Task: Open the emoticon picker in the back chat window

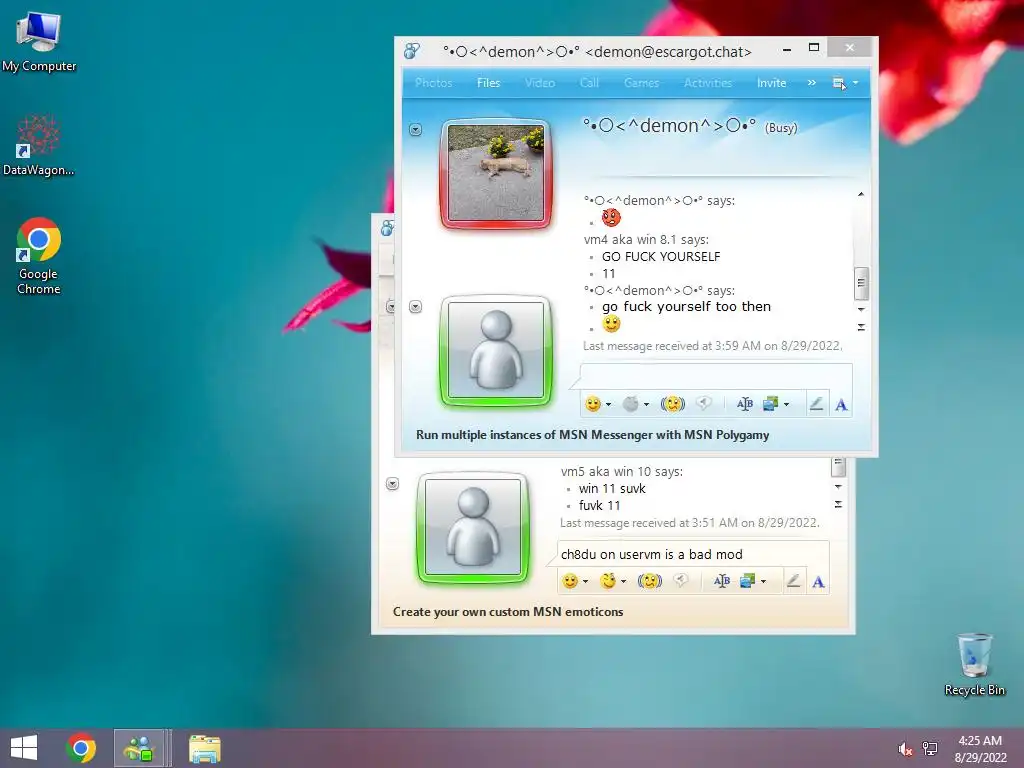Action: (570, 581)
